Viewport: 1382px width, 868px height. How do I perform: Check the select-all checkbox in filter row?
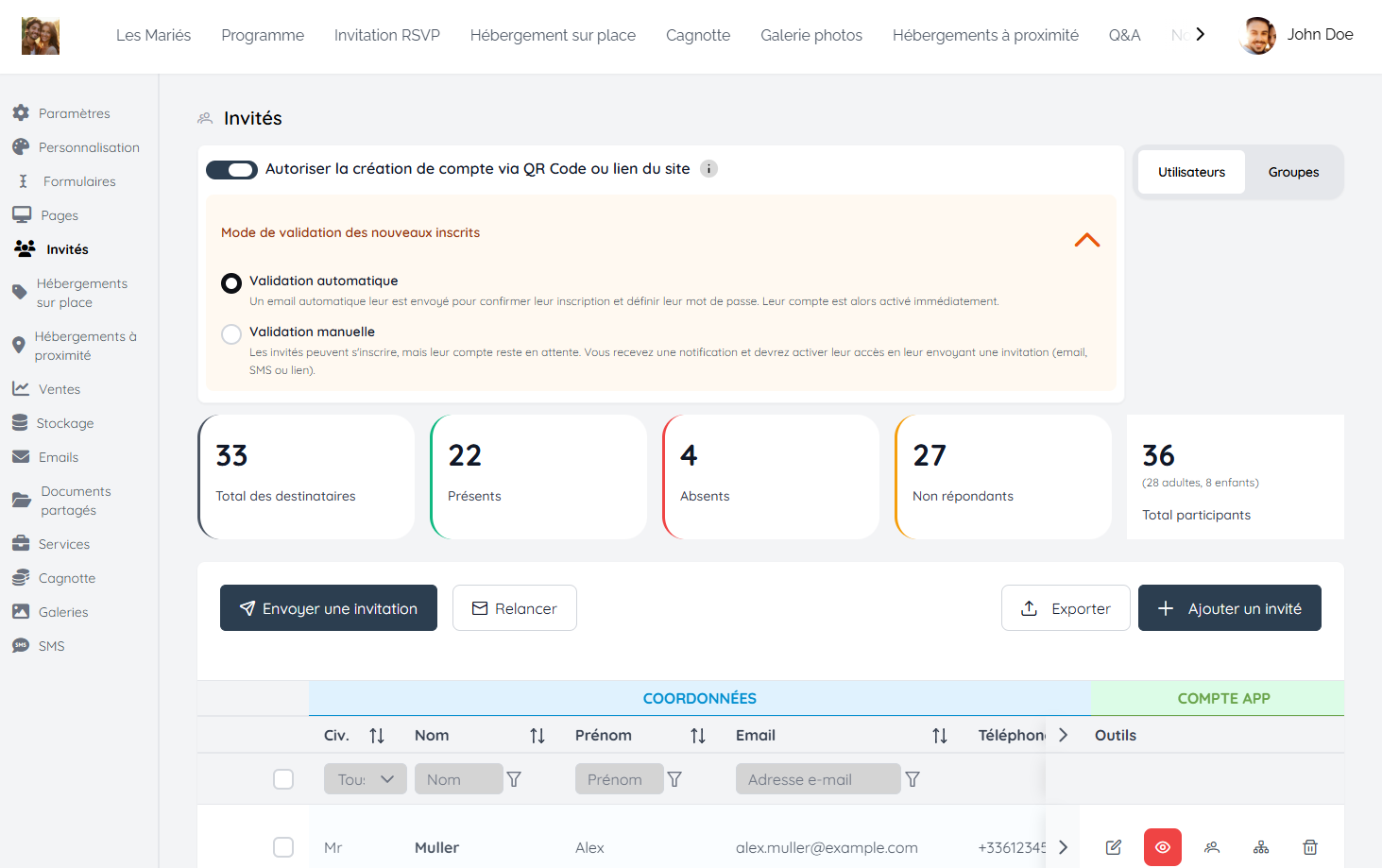(x=283, y=779)
